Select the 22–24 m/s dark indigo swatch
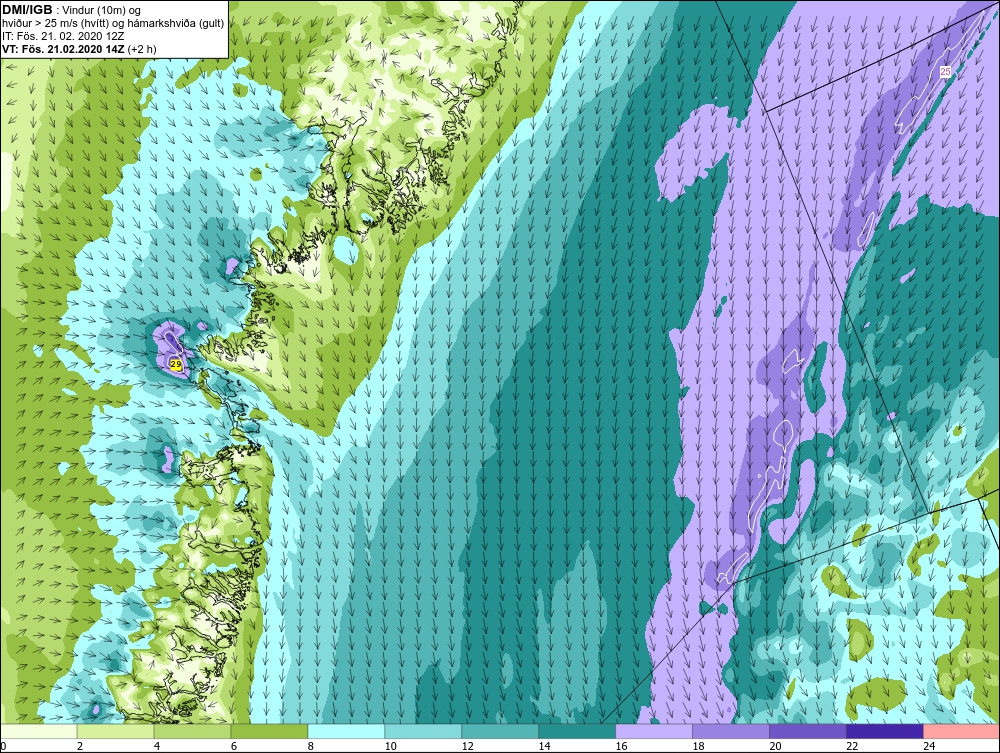 click(885, 731)
